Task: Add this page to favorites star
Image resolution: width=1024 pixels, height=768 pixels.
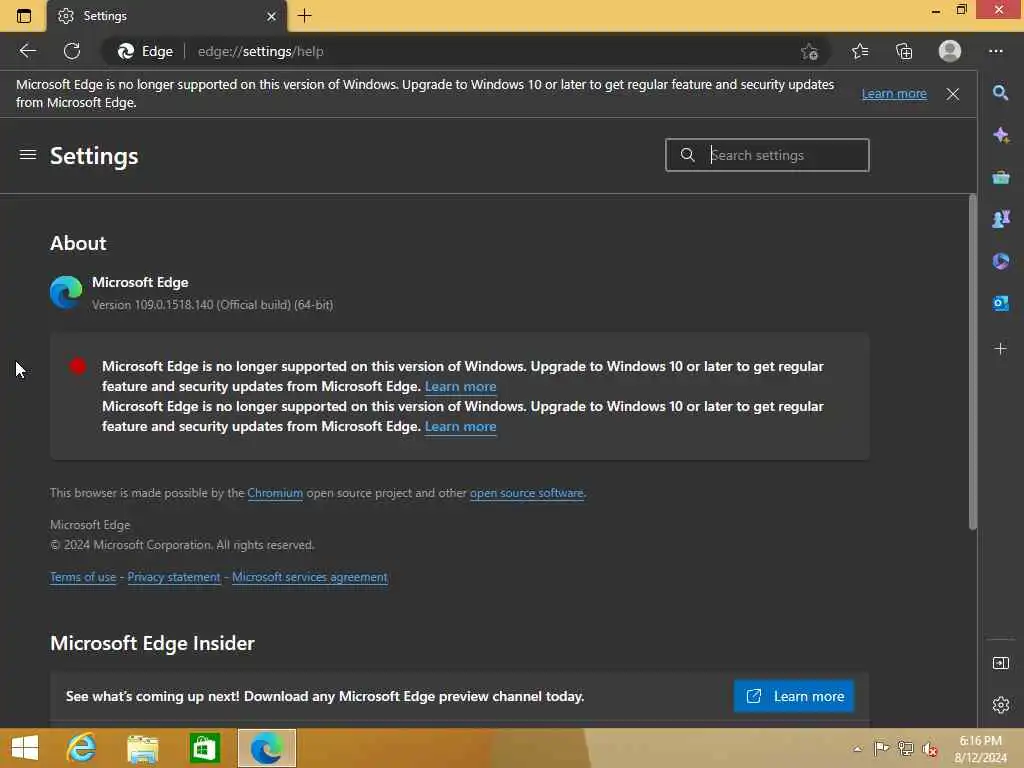Action: click(810, 51)
